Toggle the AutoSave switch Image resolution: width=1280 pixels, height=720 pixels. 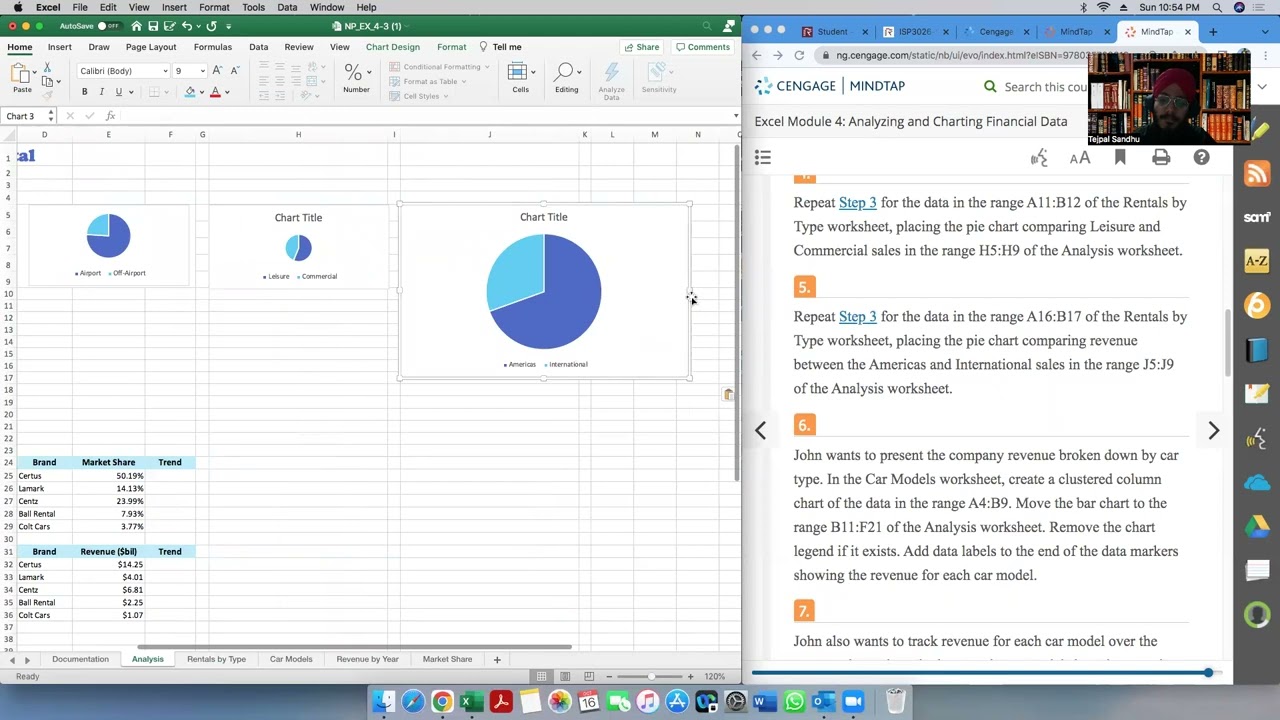pos(108,26)
